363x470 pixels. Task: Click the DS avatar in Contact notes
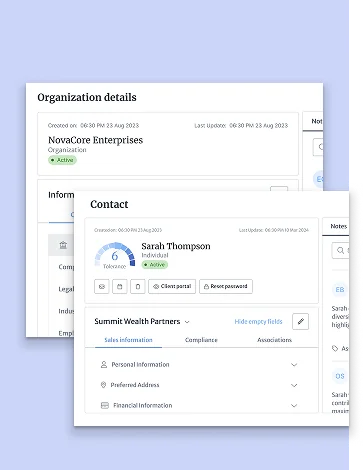pos(340,376)
